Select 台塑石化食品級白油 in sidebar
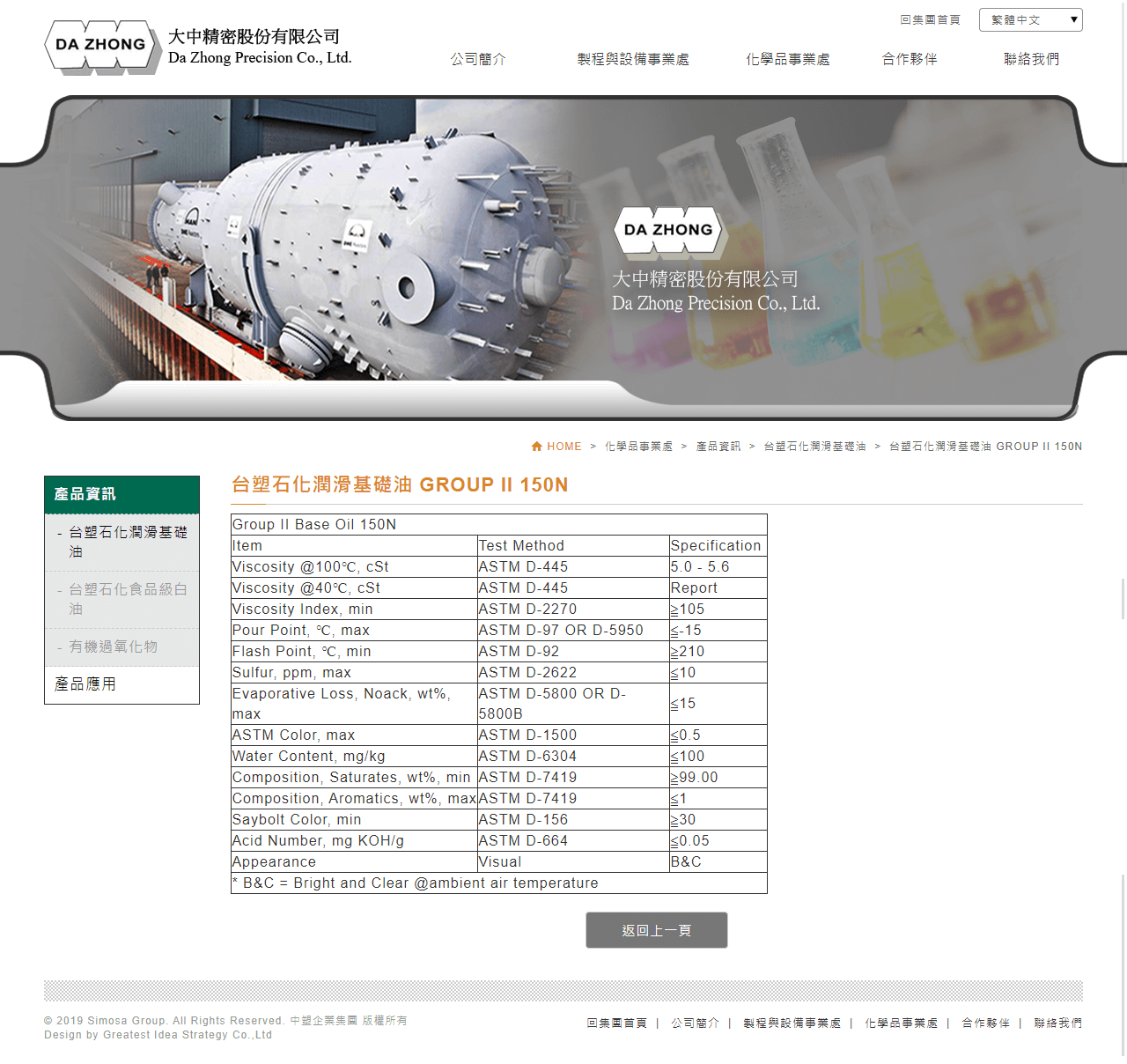1127x1064 pixels. pyautogui.click(x=122, y=599)
